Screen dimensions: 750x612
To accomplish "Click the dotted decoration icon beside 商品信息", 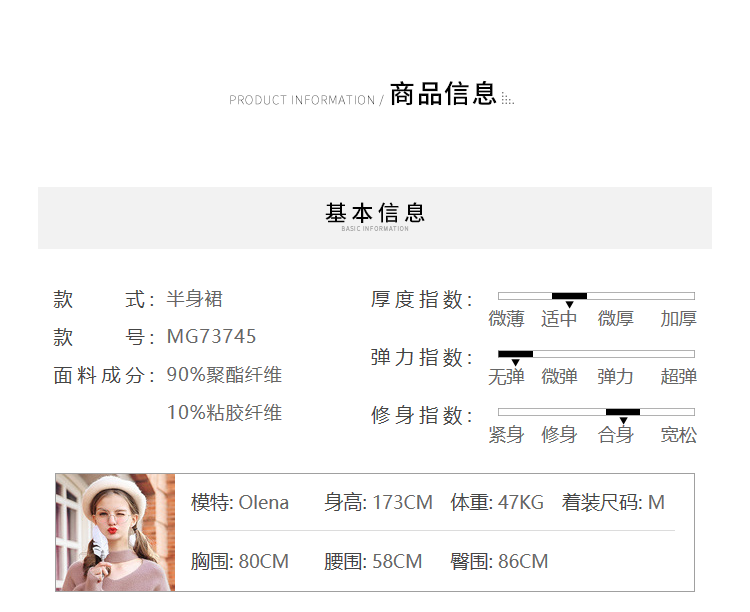I will [x=507, y=99].
